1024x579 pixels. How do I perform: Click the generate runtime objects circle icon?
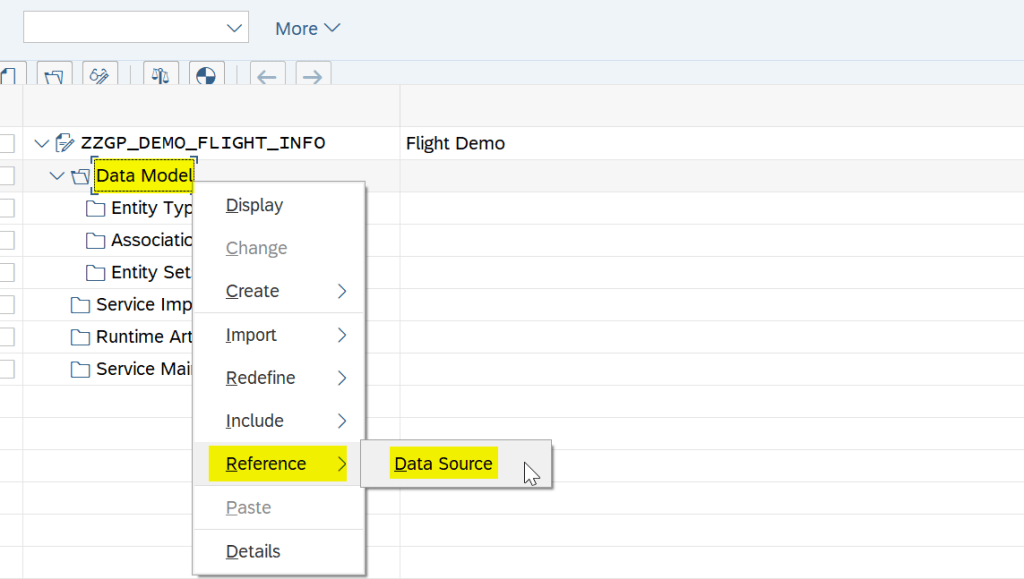206,75
